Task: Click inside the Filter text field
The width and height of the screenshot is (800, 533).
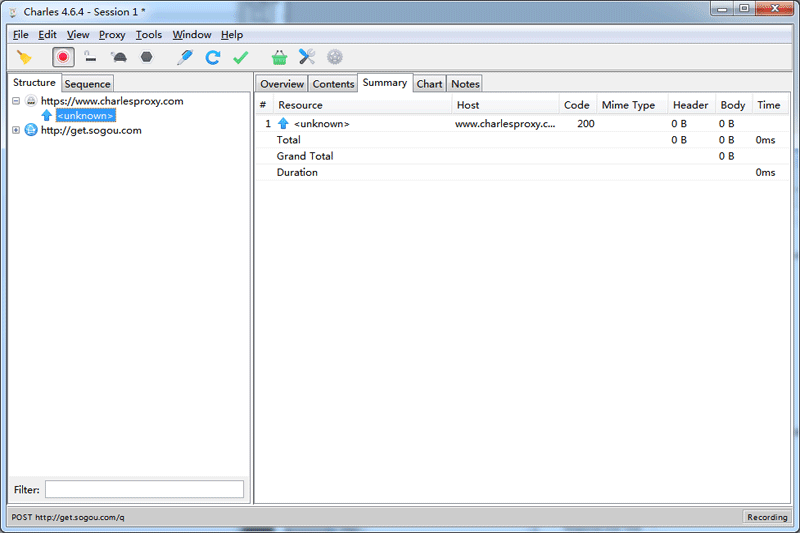Action: [144, 489]
